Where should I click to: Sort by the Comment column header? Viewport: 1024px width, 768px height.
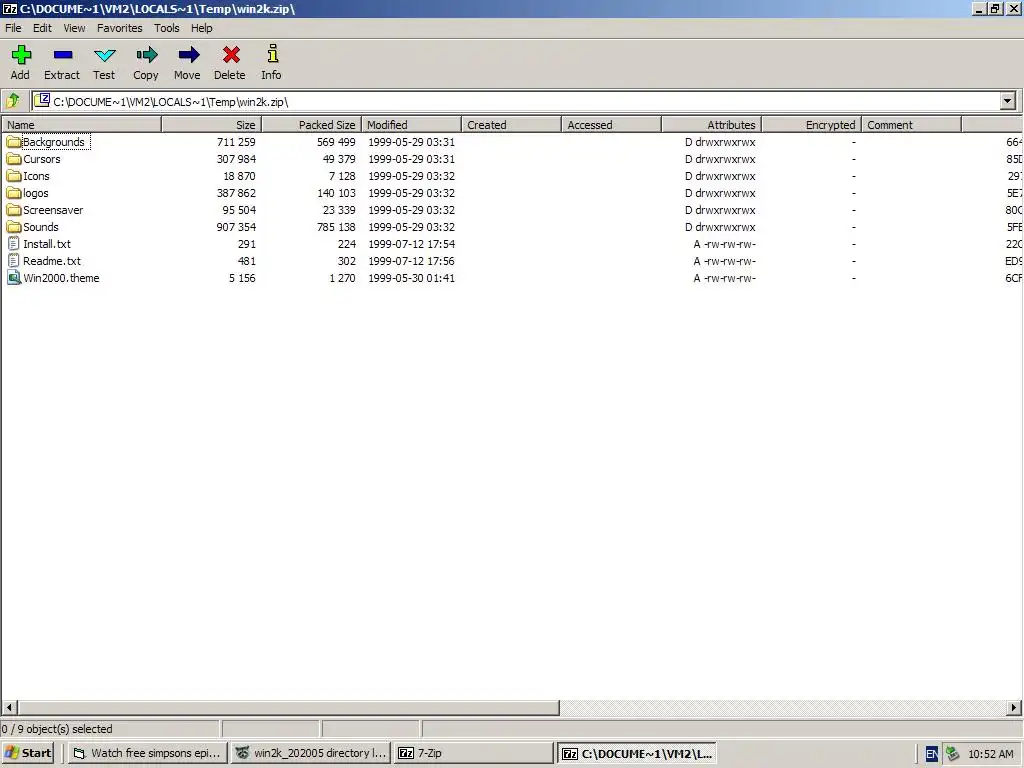(912, 125)
